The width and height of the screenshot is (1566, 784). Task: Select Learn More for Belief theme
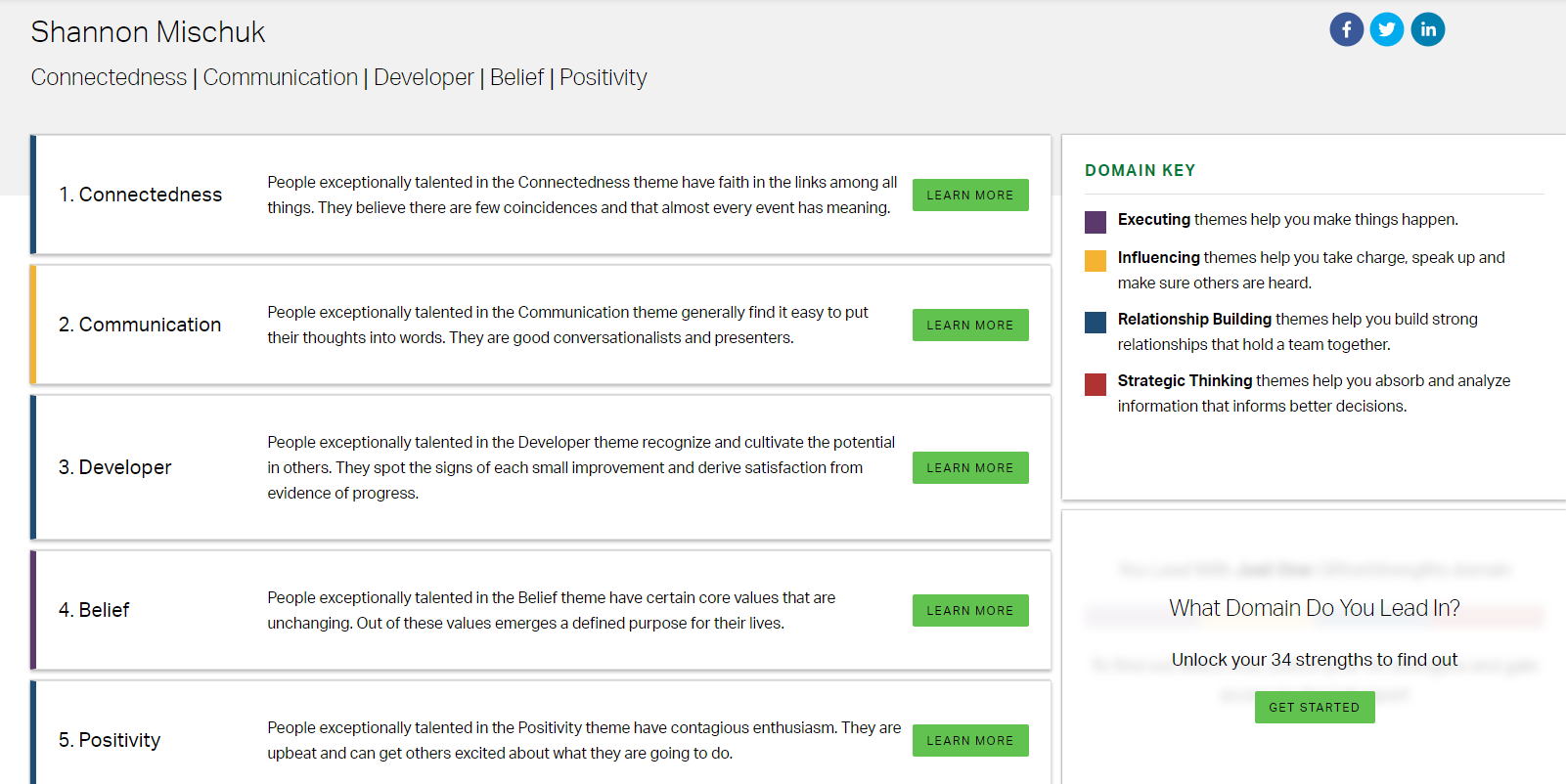click(x=969, y=611)
